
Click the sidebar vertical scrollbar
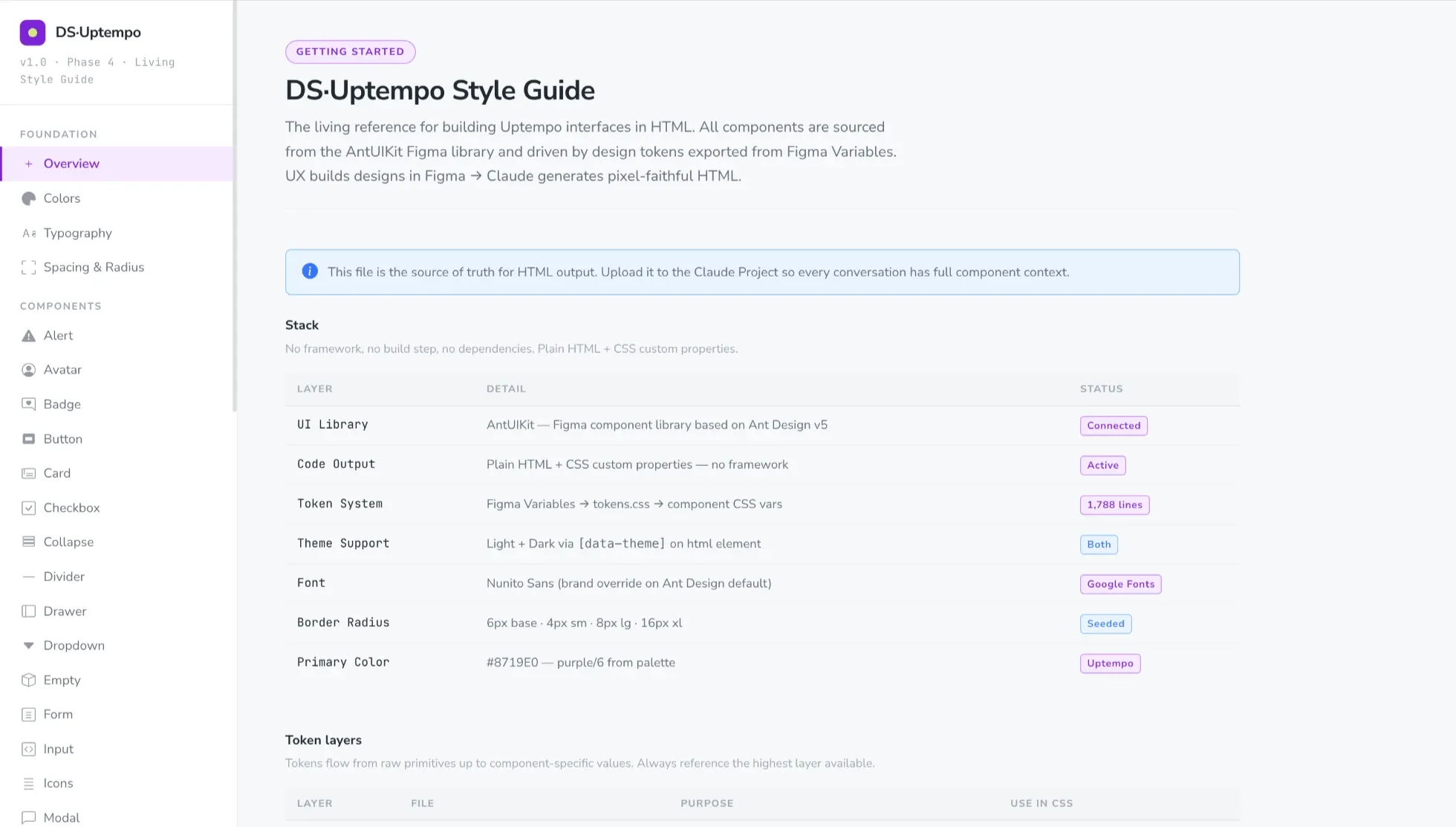235,206
